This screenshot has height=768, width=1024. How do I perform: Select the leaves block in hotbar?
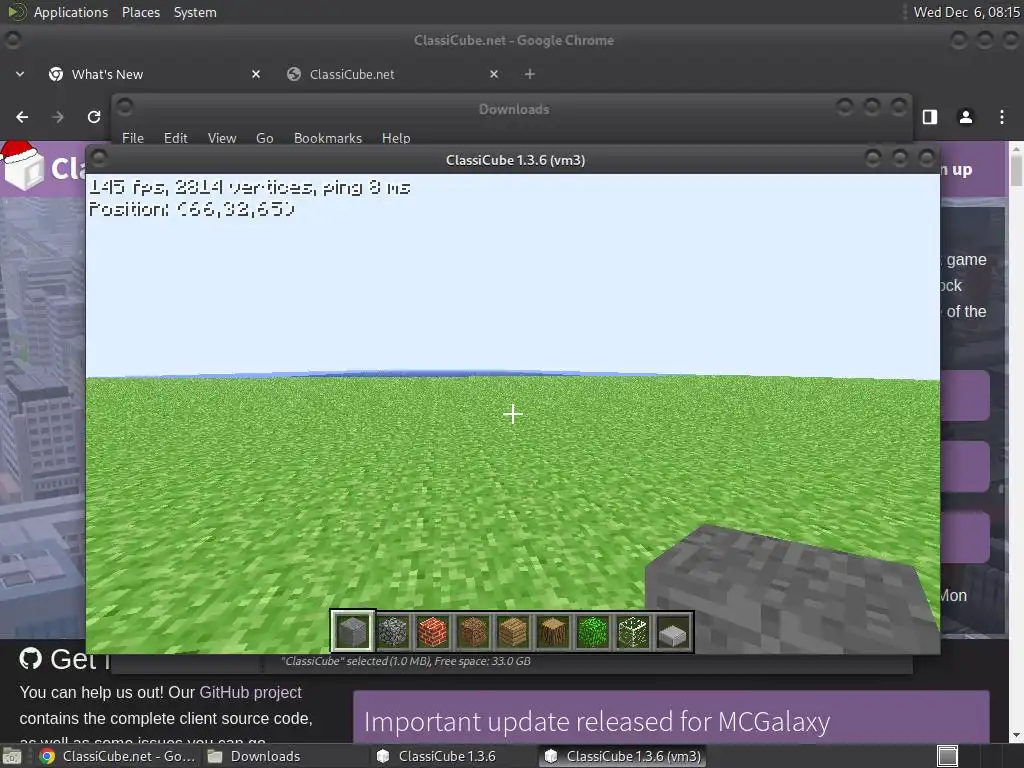point(592,632)
